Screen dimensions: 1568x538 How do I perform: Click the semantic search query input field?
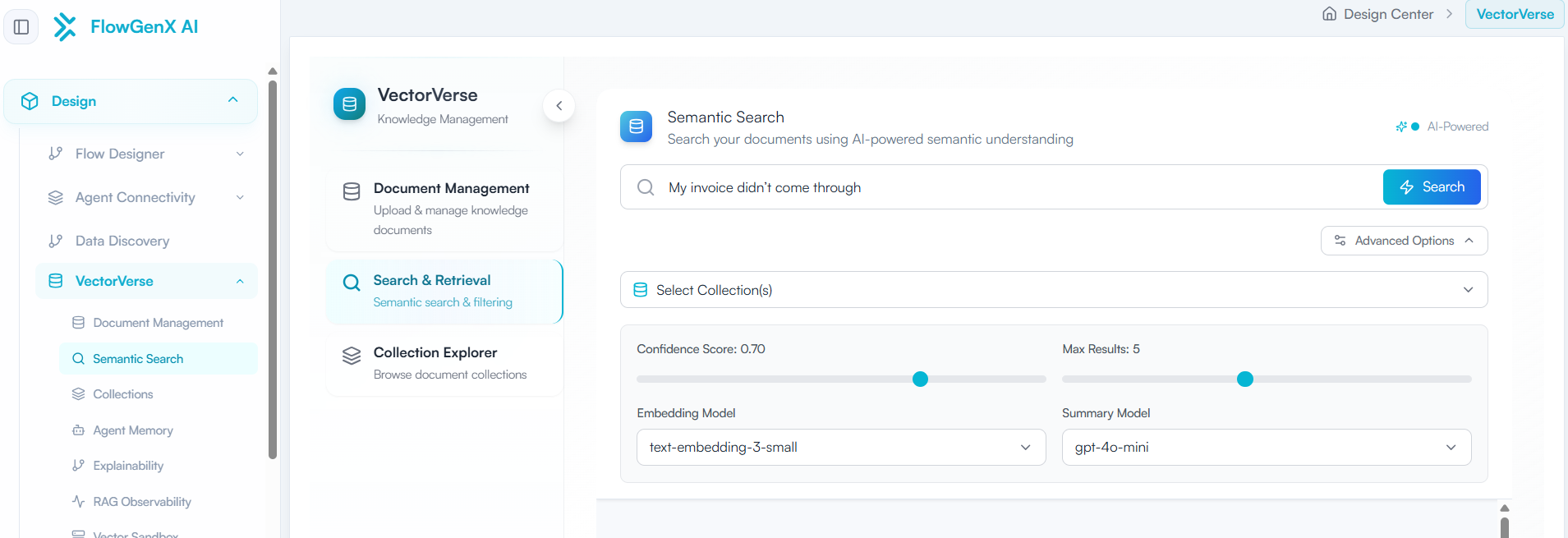click(x=1019, y=187)
